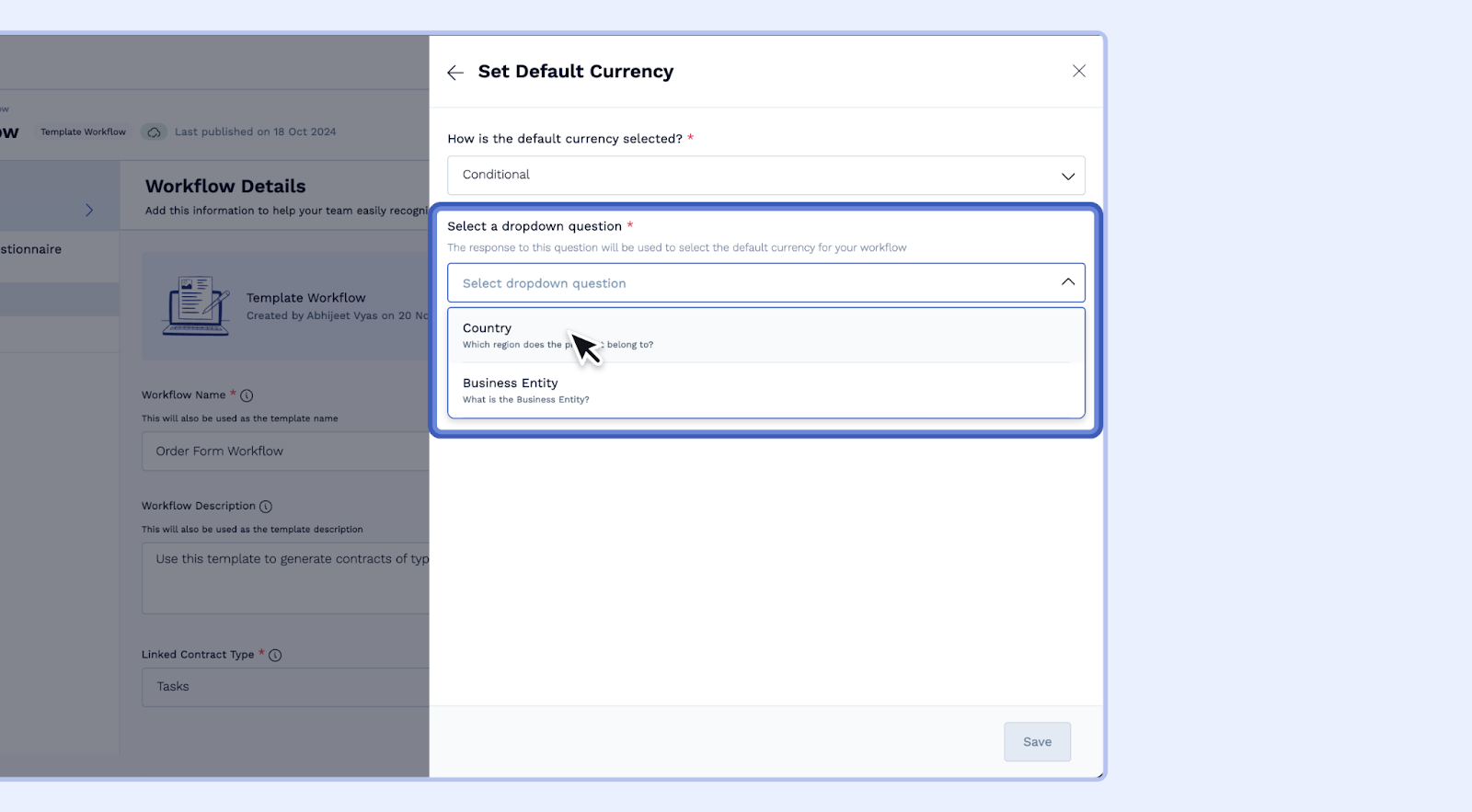Viewport: 1472px width, 812px height.
Task: Click the cloud publish status icon
Action: tap(154, 132)
